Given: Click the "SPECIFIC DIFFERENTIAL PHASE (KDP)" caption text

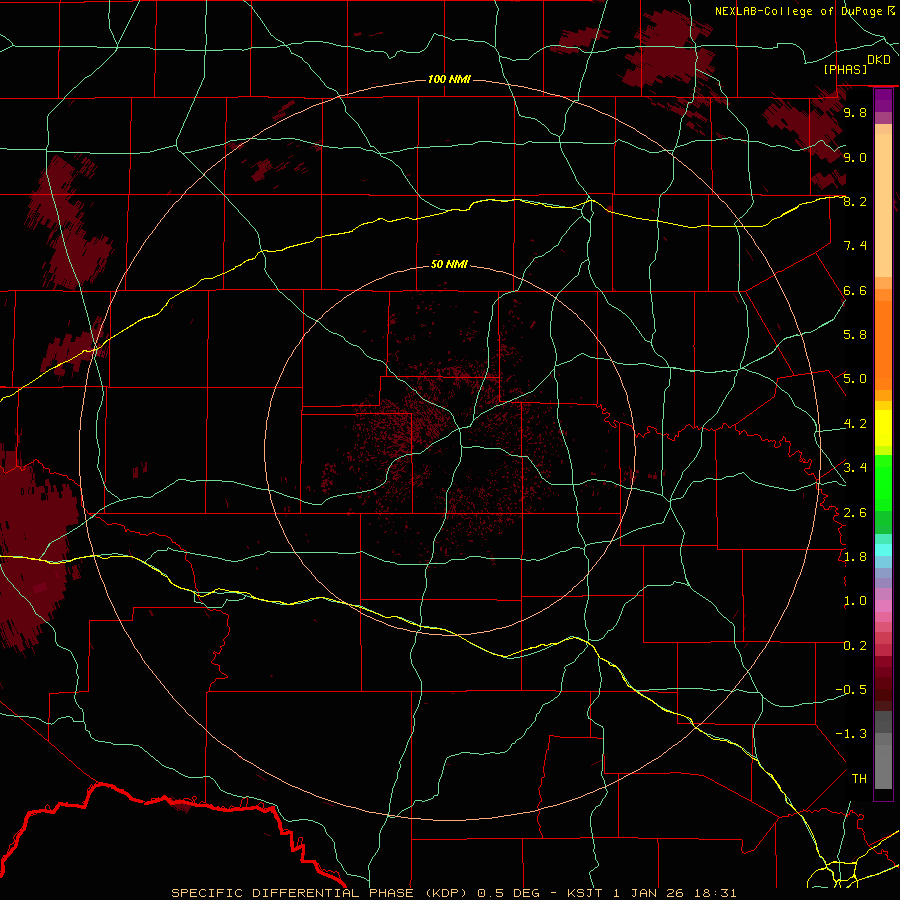Looking at the screenshot, I should point(322,893).
